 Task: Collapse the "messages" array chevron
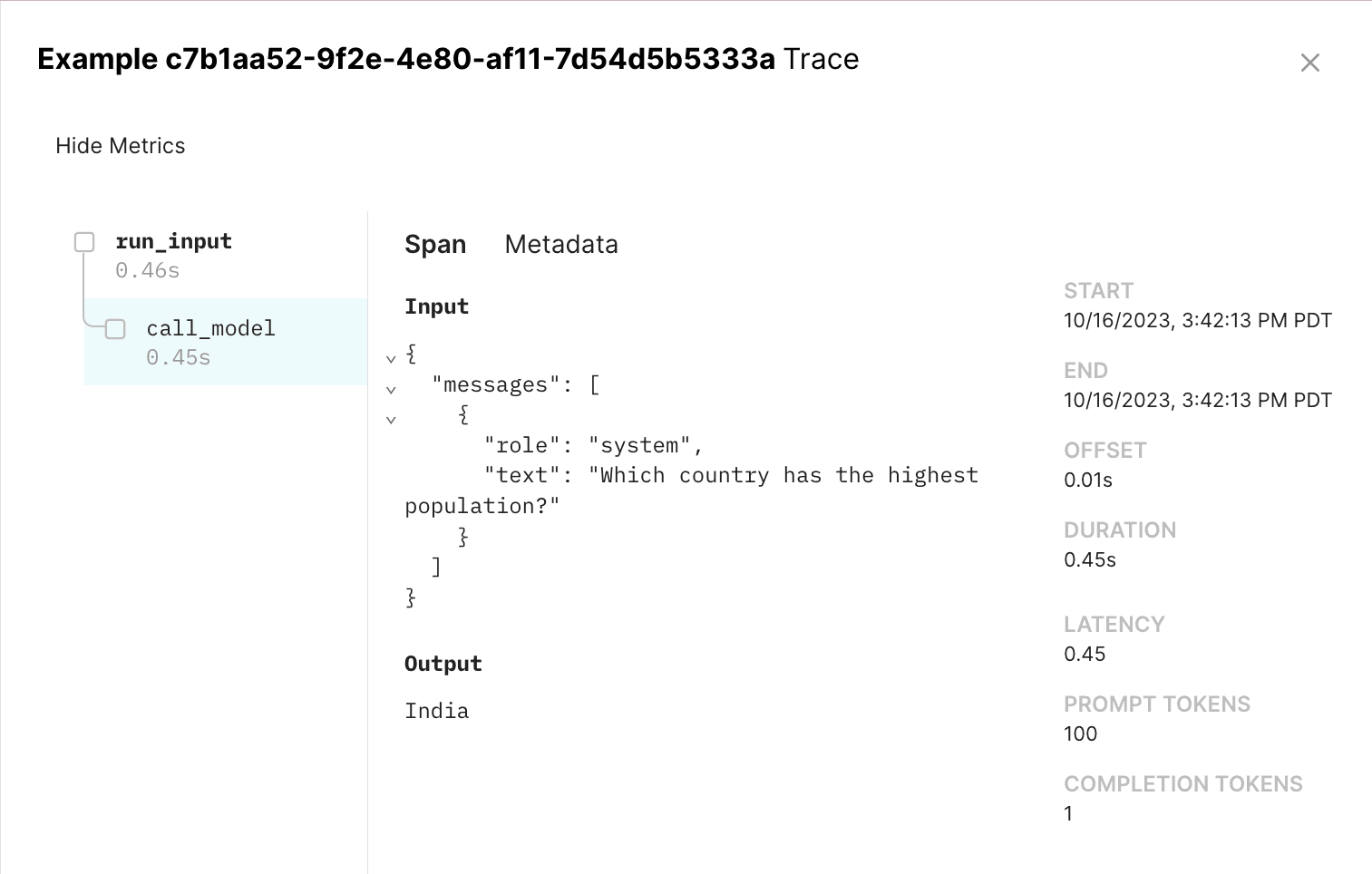click(391, 390)
